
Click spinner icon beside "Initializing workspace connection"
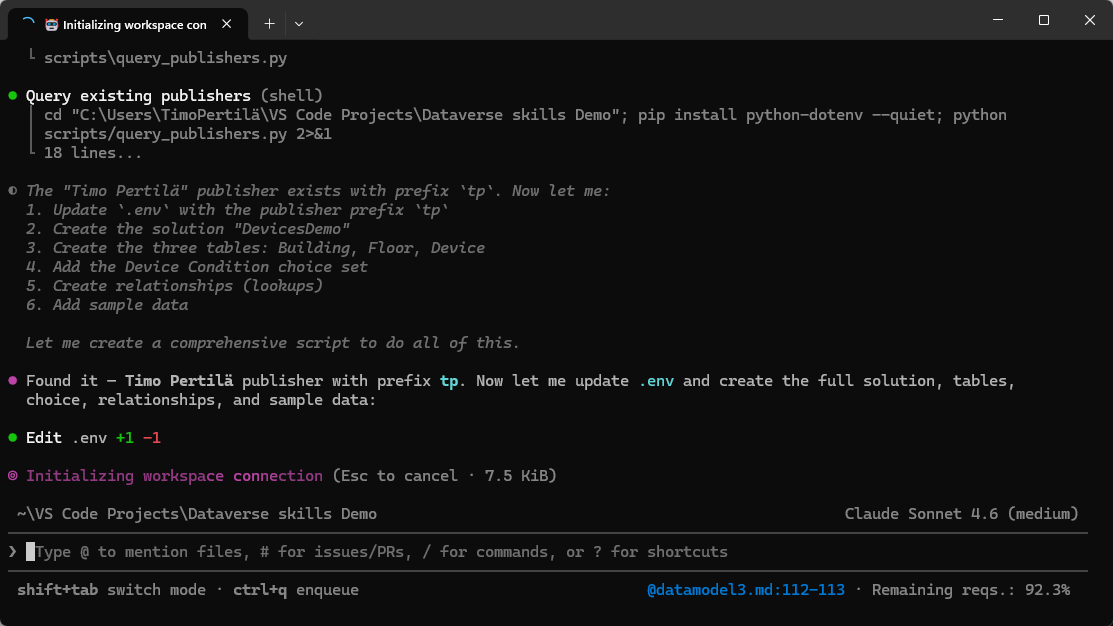[13, 476]
